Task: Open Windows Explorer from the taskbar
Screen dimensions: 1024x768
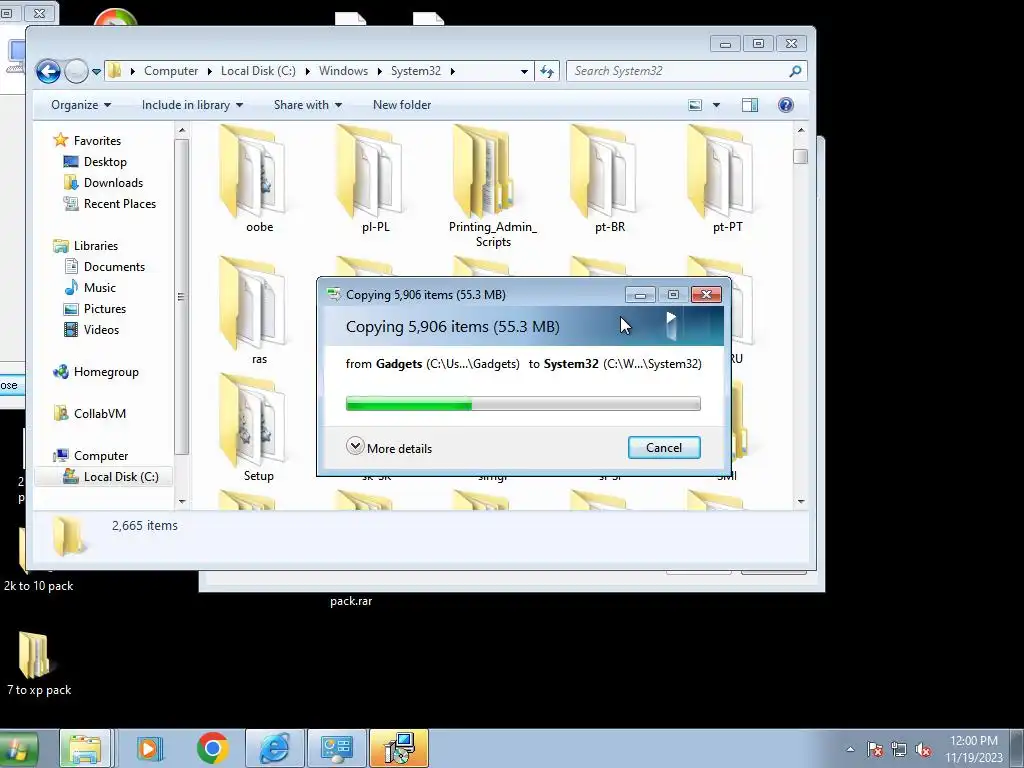Action: tap(85, 748)
